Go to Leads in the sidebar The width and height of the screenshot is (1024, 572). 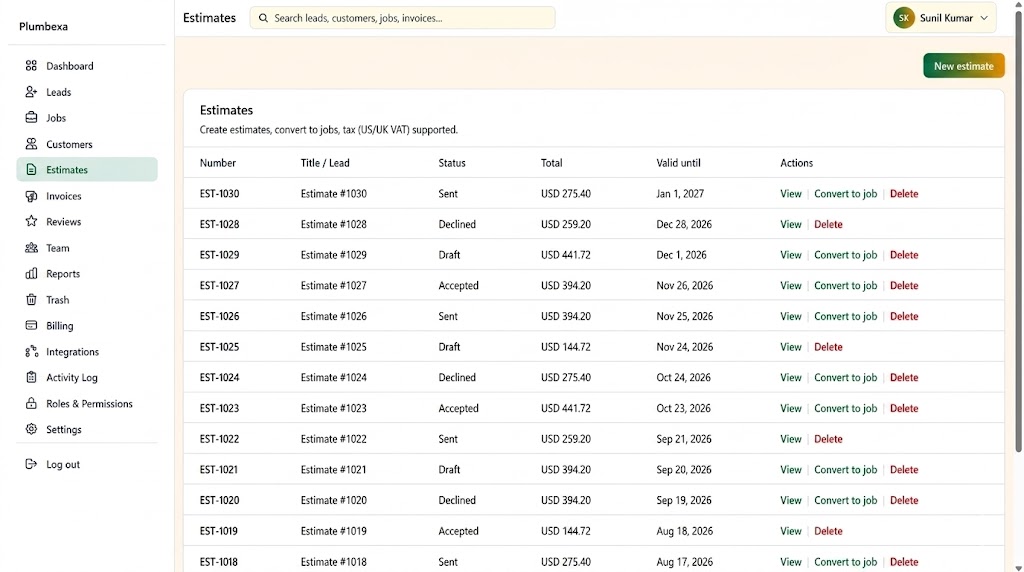[87, 92]
